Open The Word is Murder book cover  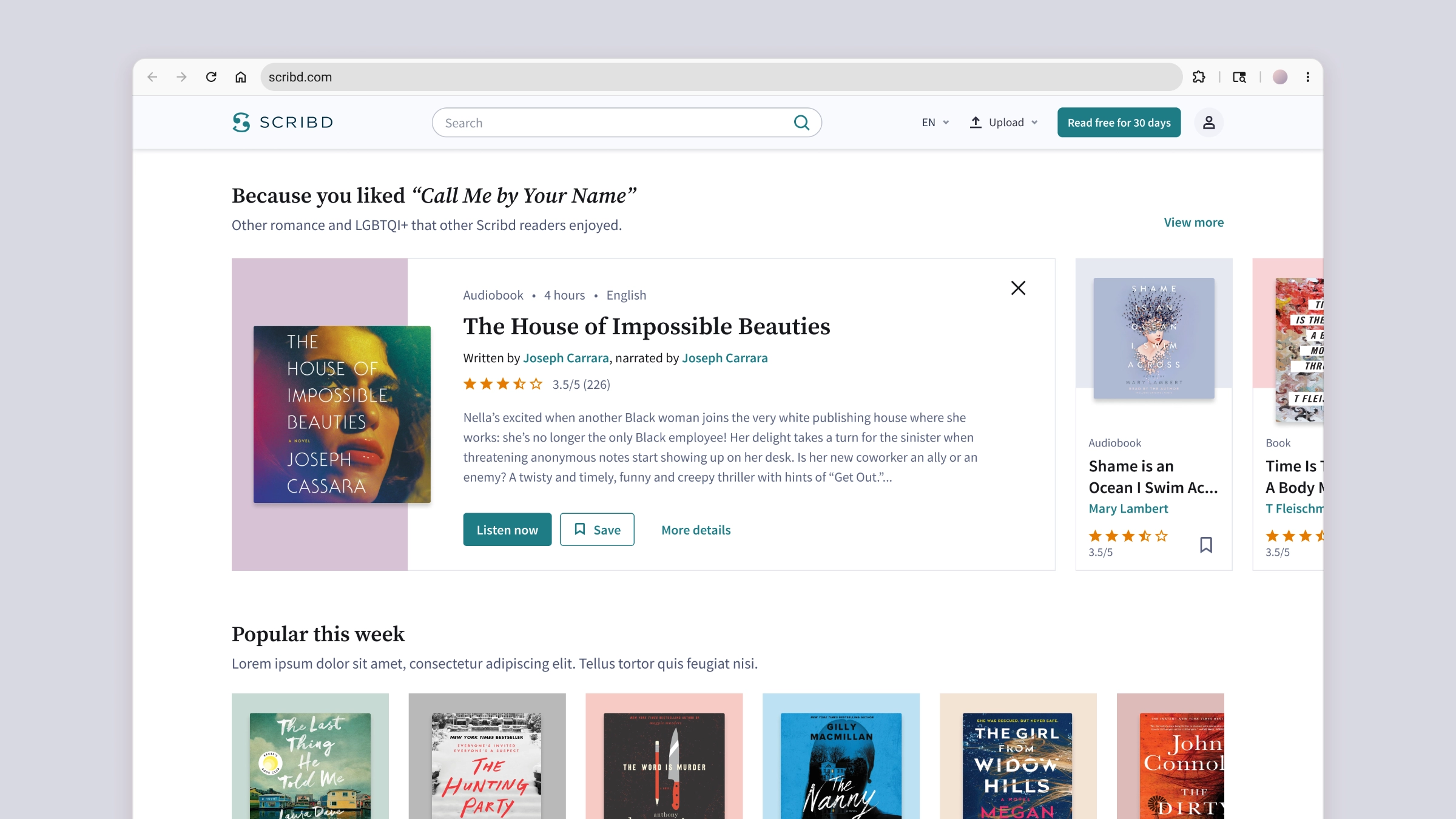(664, 766)
